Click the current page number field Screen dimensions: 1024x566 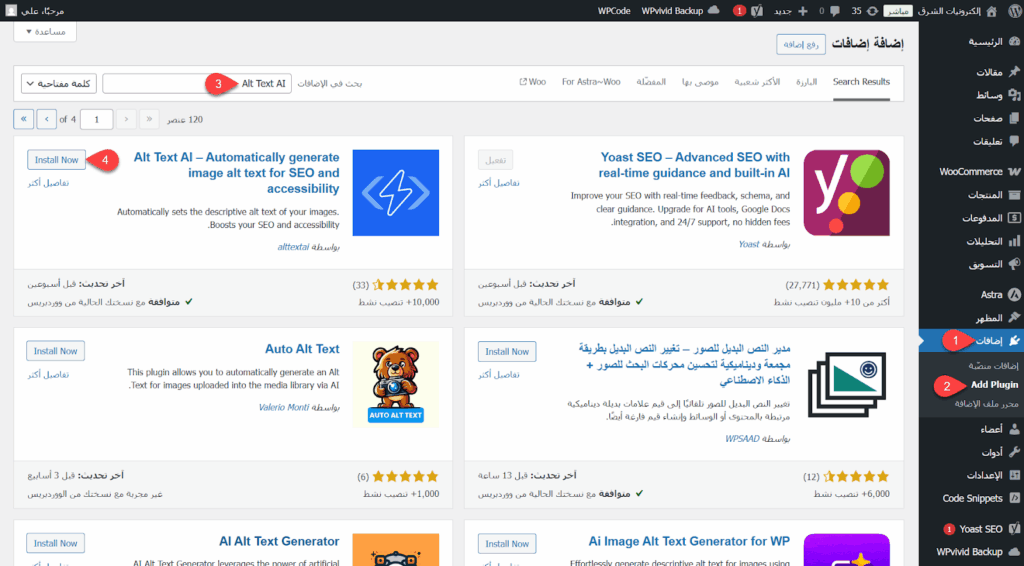point(97,119)
